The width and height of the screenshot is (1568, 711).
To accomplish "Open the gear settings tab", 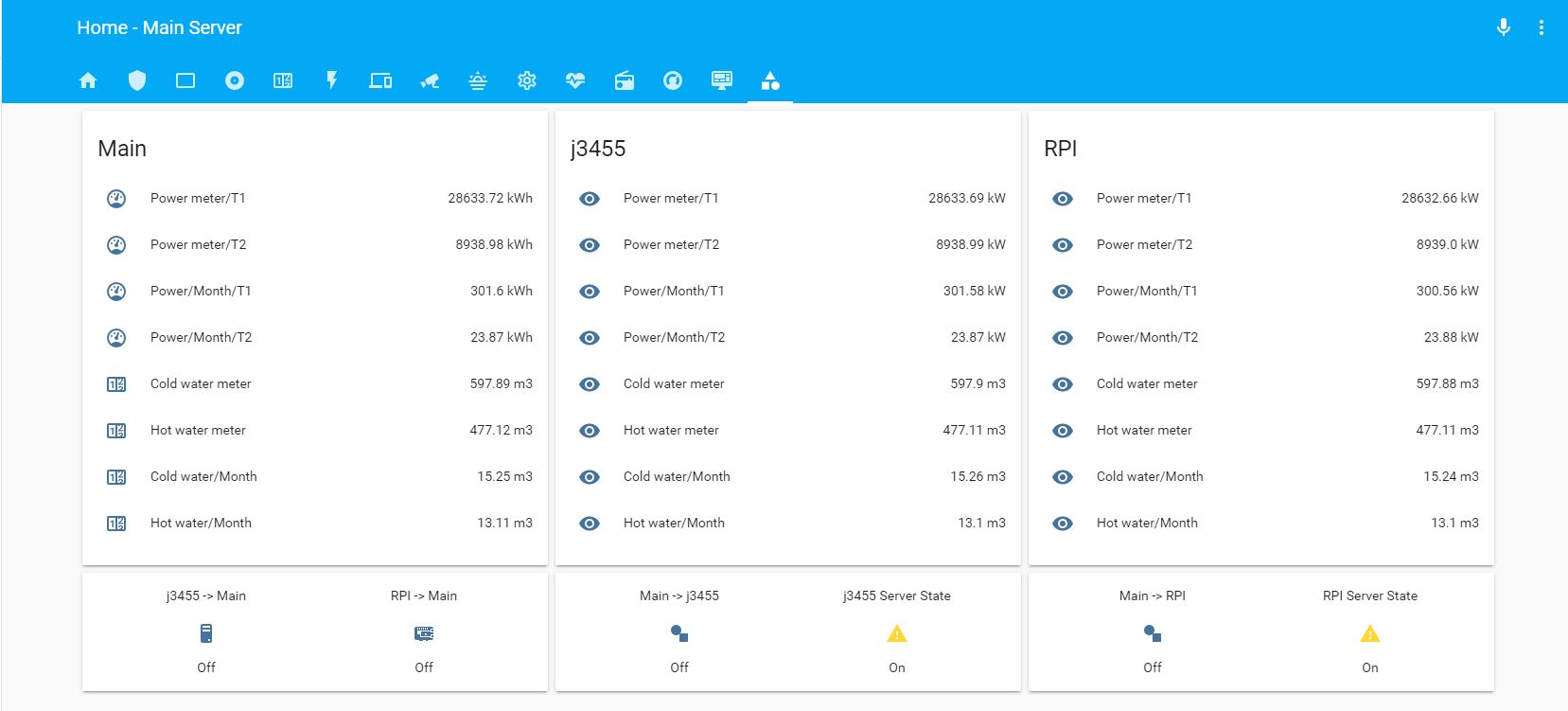I will (527, 80).
